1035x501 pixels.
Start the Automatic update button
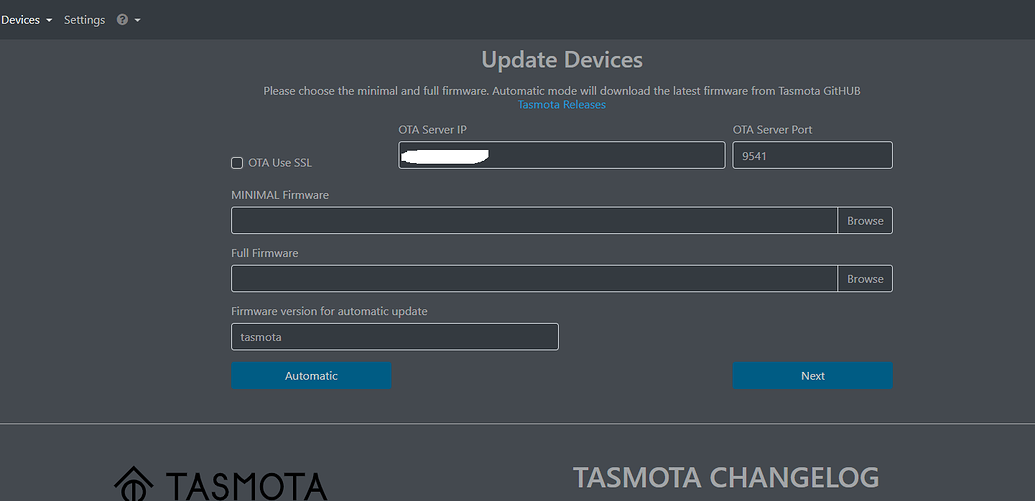pyautogui.click(x=311, y=376)
